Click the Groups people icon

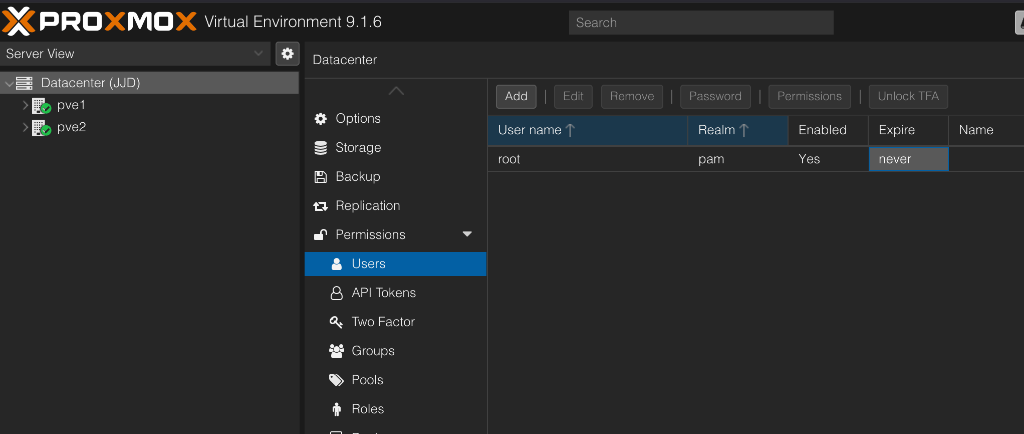click(x=336, y=351)
